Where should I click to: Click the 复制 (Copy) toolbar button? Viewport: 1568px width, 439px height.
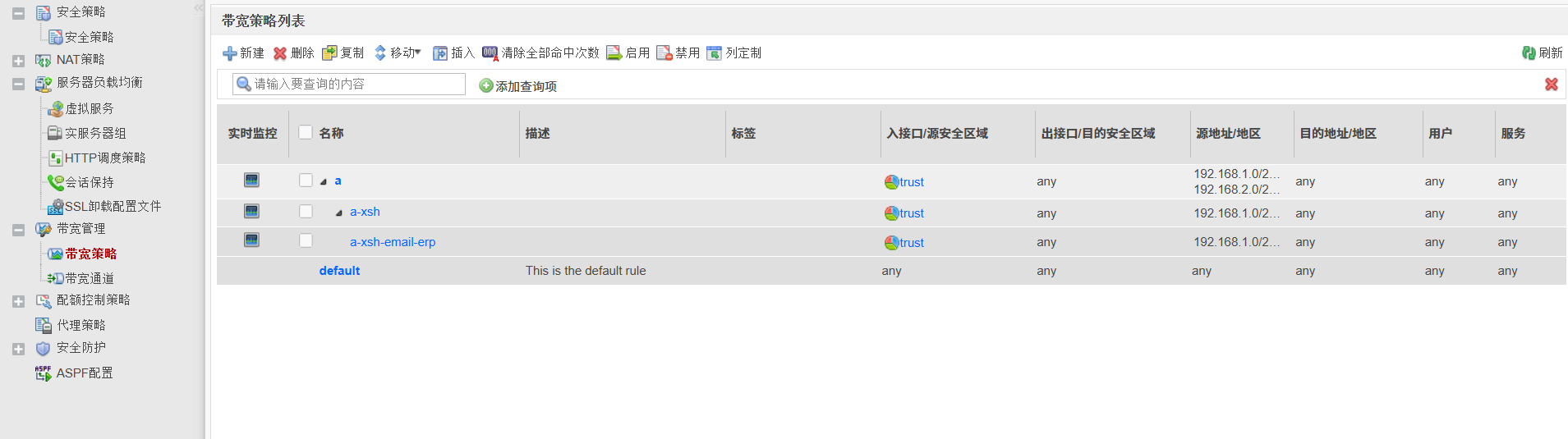click(x=343, y=53)
